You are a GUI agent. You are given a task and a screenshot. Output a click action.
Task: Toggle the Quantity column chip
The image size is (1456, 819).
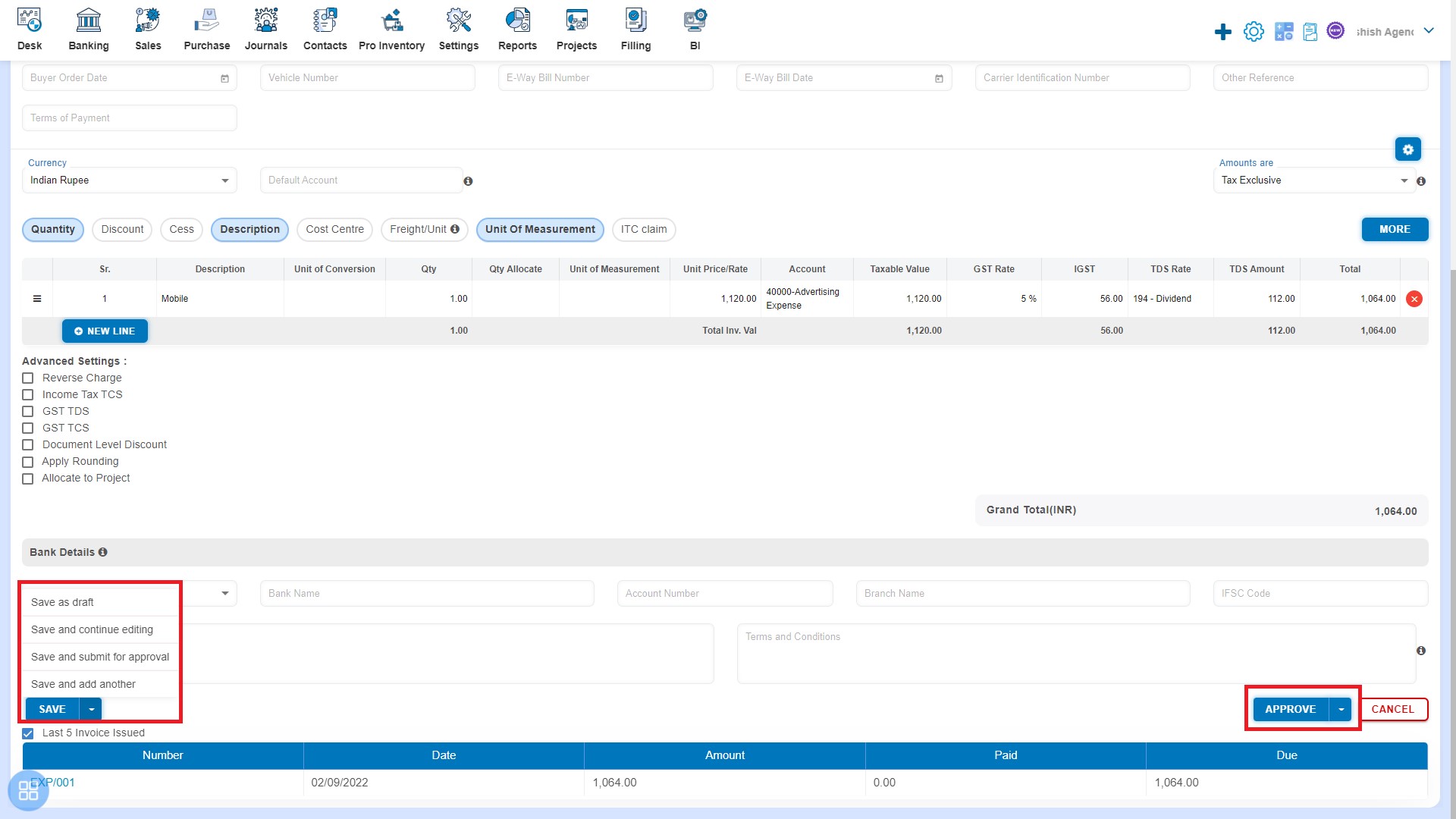coord(53,230)
